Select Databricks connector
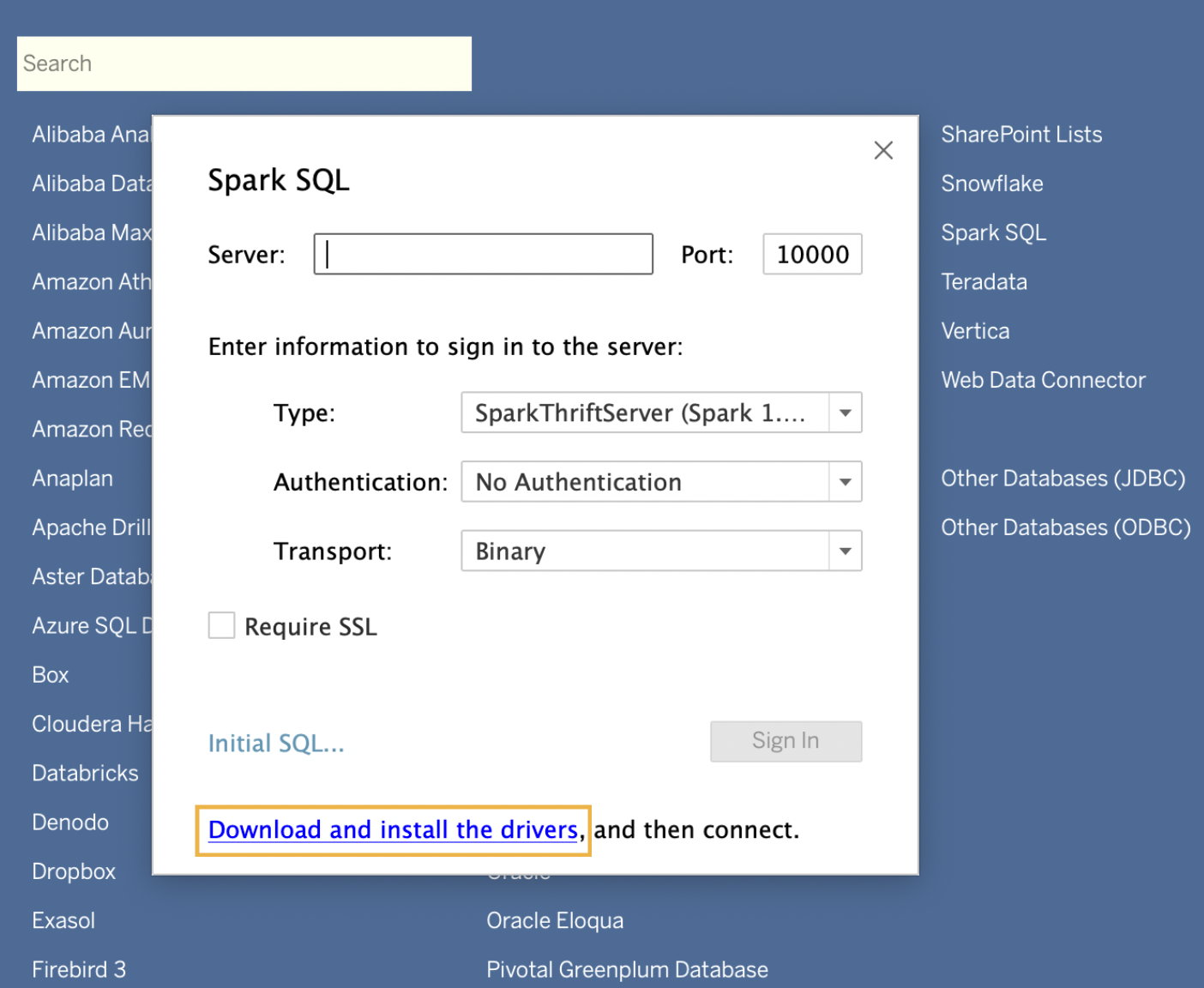Screen dimensions: 1204x988 85,773
